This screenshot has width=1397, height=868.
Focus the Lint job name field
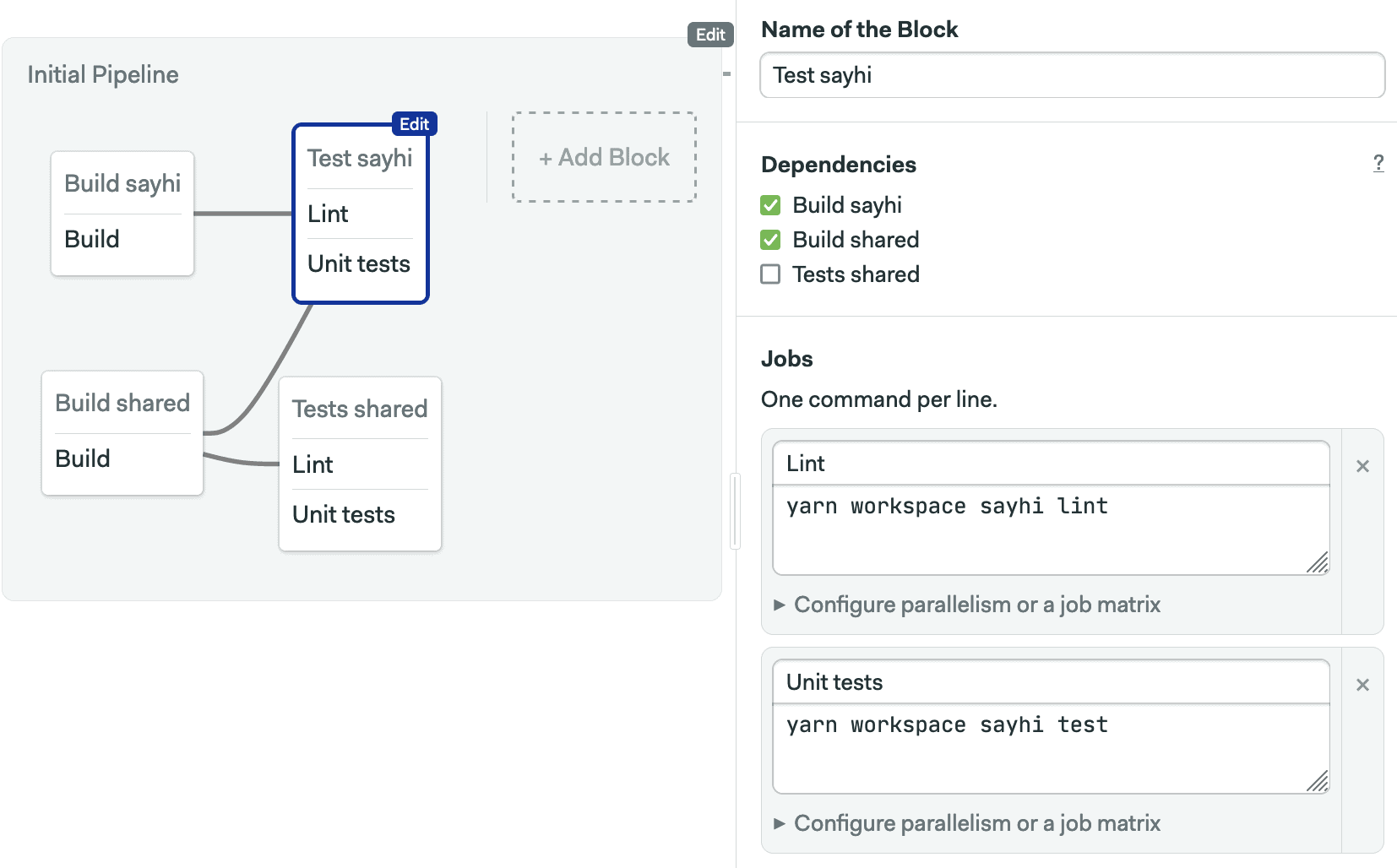coord(1051,464)
